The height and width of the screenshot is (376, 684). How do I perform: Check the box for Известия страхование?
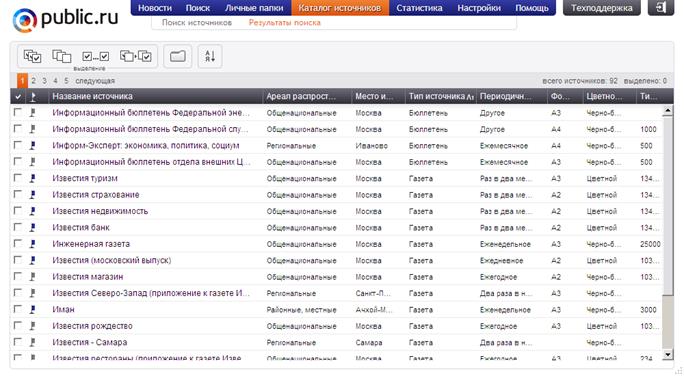[17, 195]
